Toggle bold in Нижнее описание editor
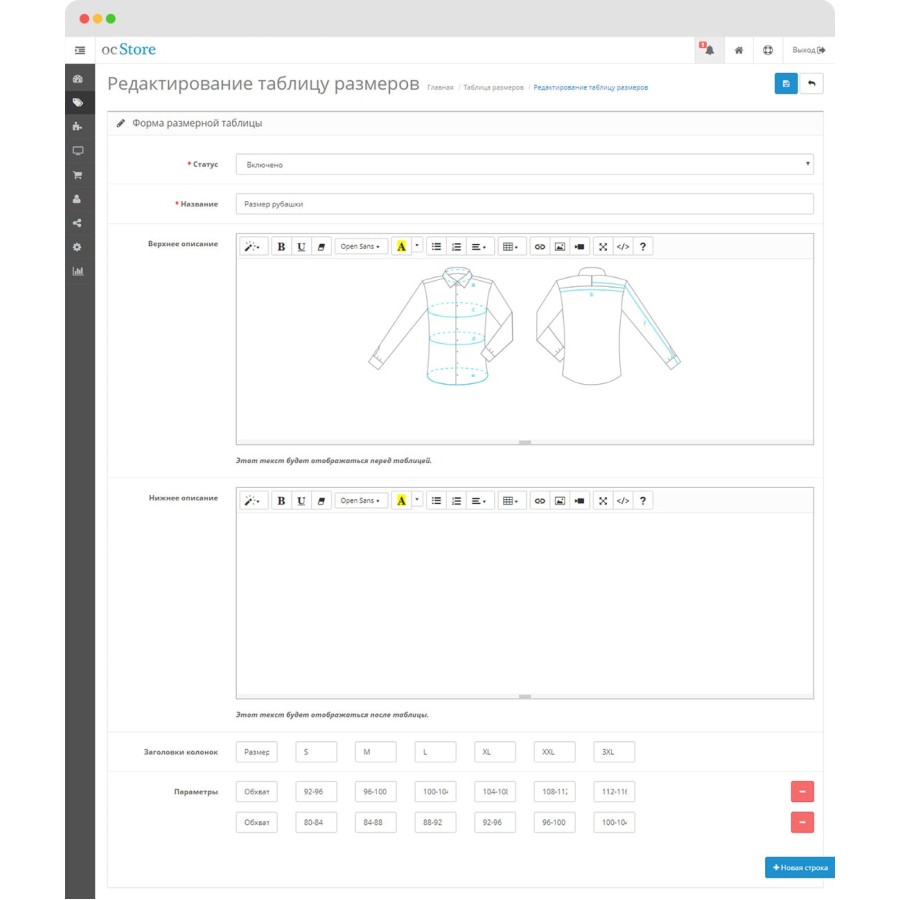The image size is (900, 900). (281, 501)
